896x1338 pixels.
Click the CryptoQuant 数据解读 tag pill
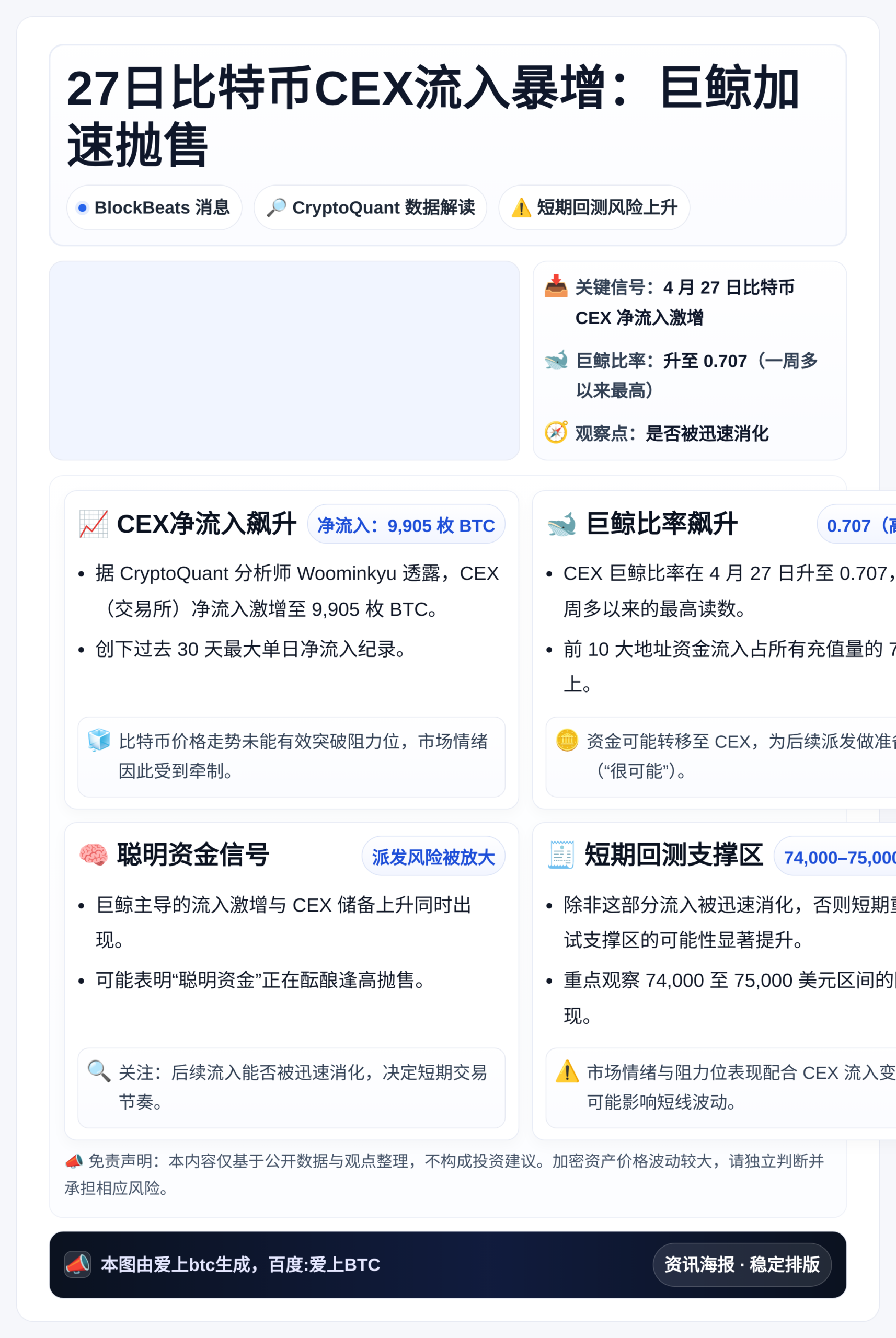click(370, 207)
